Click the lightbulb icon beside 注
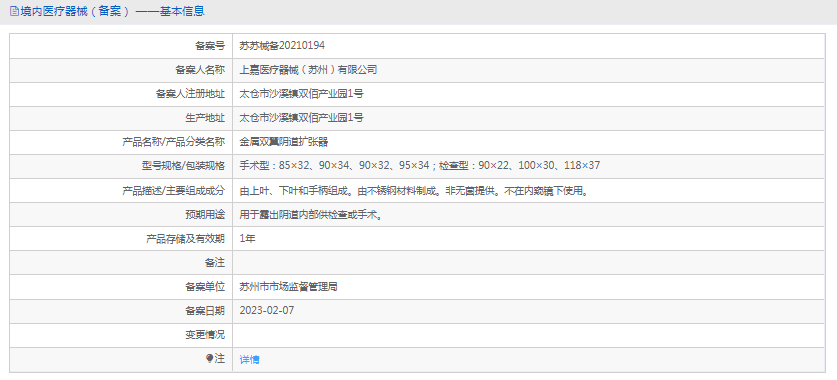This screenshot has width=837, height=380. [x=210, y=359]
